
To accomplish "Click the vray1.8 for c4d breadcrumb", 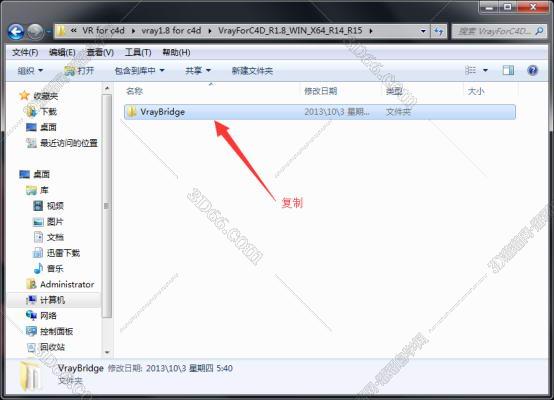I will pyautogui.click(x=171, y=31).
